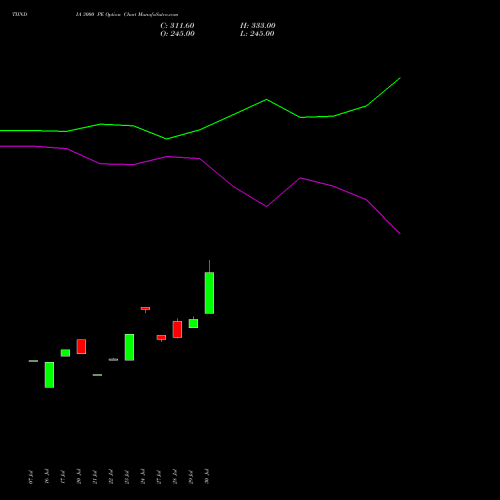Screen dimensions: 500x500
Task: Click the 30 Jul date axis label
Action: 207,476
